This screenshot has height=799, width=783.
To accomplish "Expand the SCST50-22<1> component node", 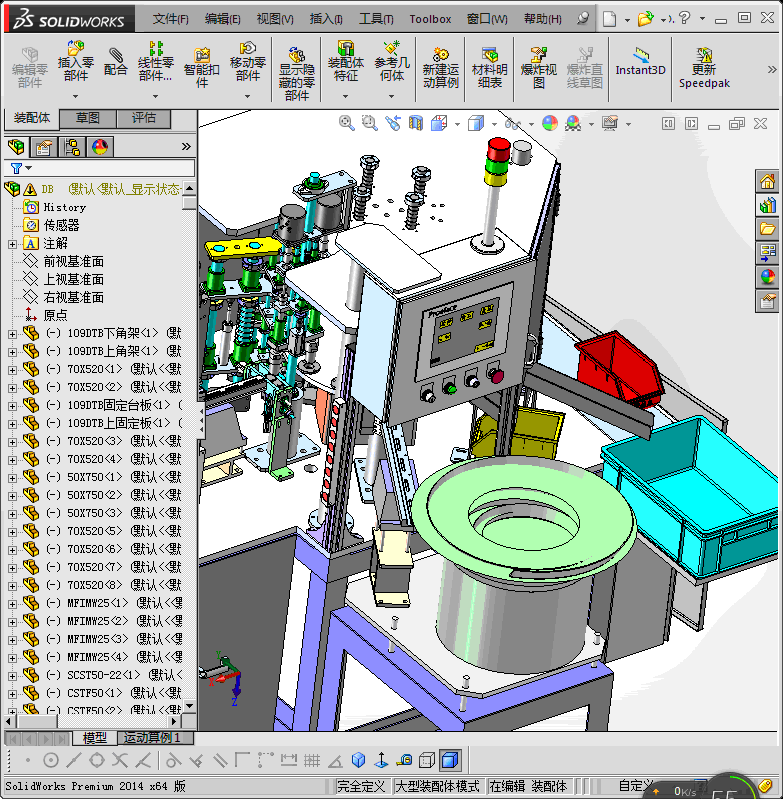I will pyautogui.click(x=12, y=676).
